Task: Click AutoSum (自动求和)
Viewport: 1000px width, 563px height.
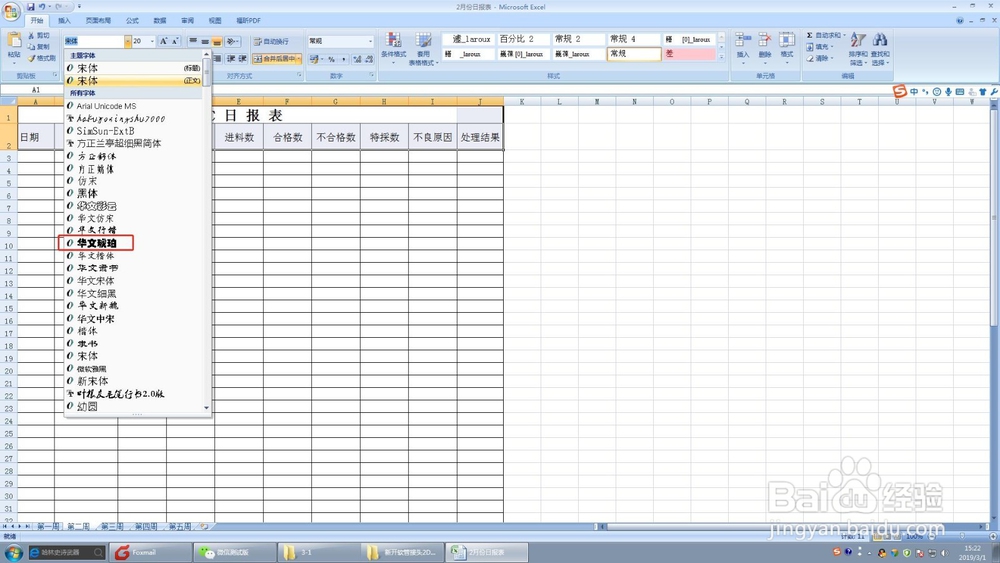Action: 824,36
